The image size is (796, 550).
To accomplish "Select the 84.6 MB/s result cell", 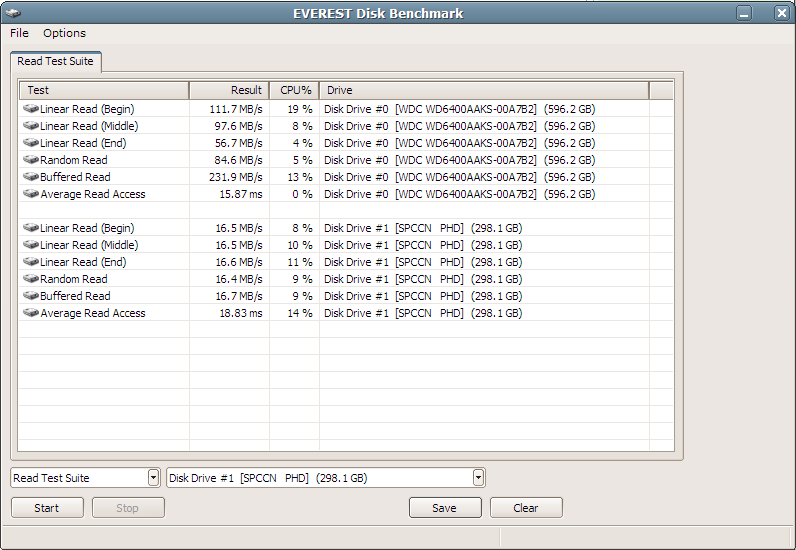I will pos(239,160).
